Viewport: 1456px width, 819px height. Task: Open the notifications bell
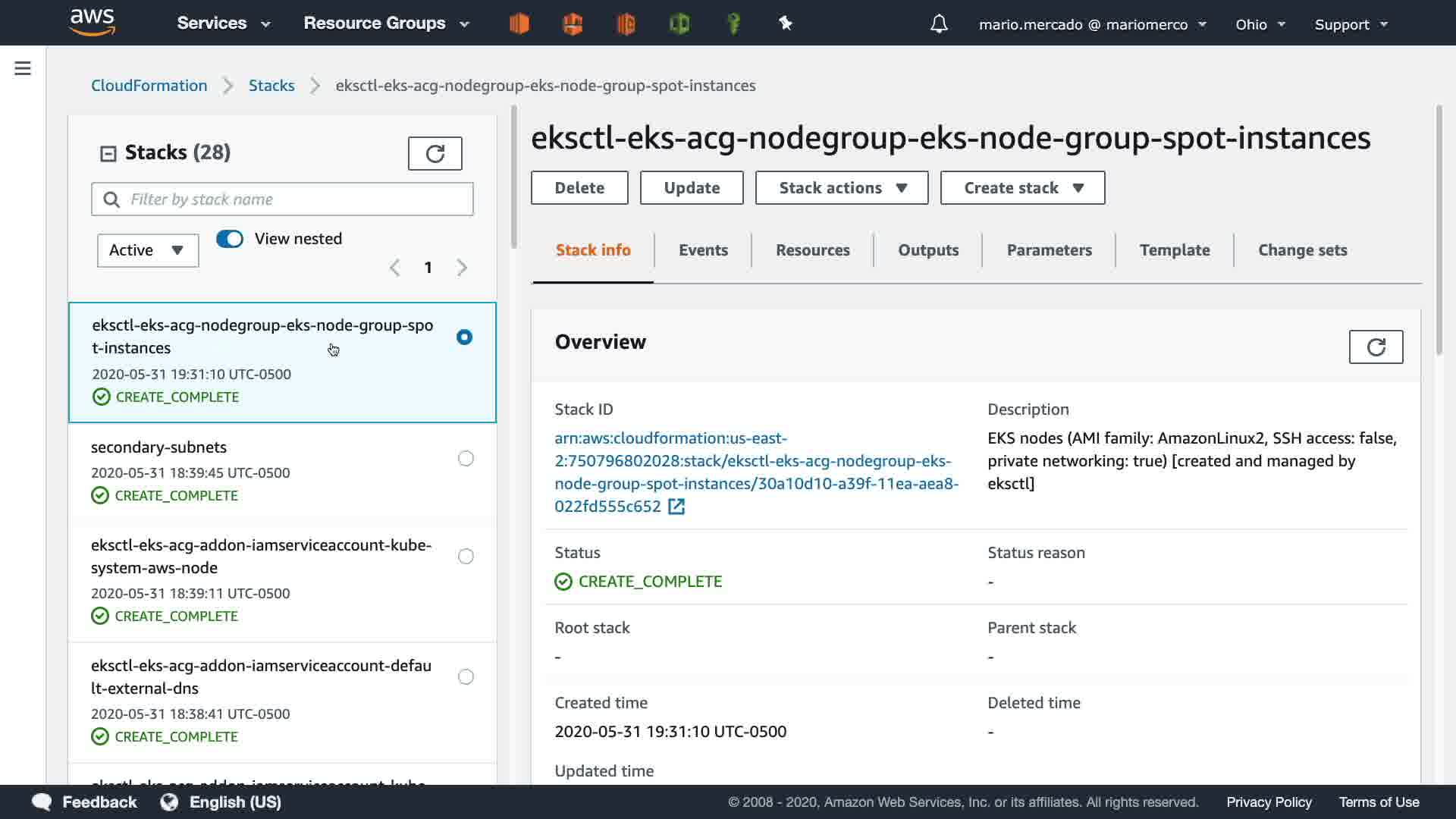(x=939, y=24)
